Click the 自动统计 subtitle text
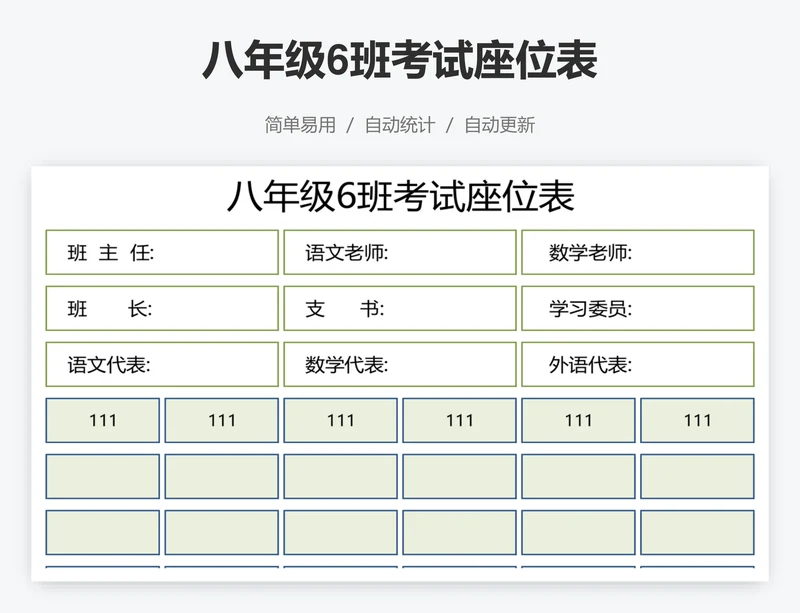This screenshot has width=800, height=613. [x=400, y=125]
